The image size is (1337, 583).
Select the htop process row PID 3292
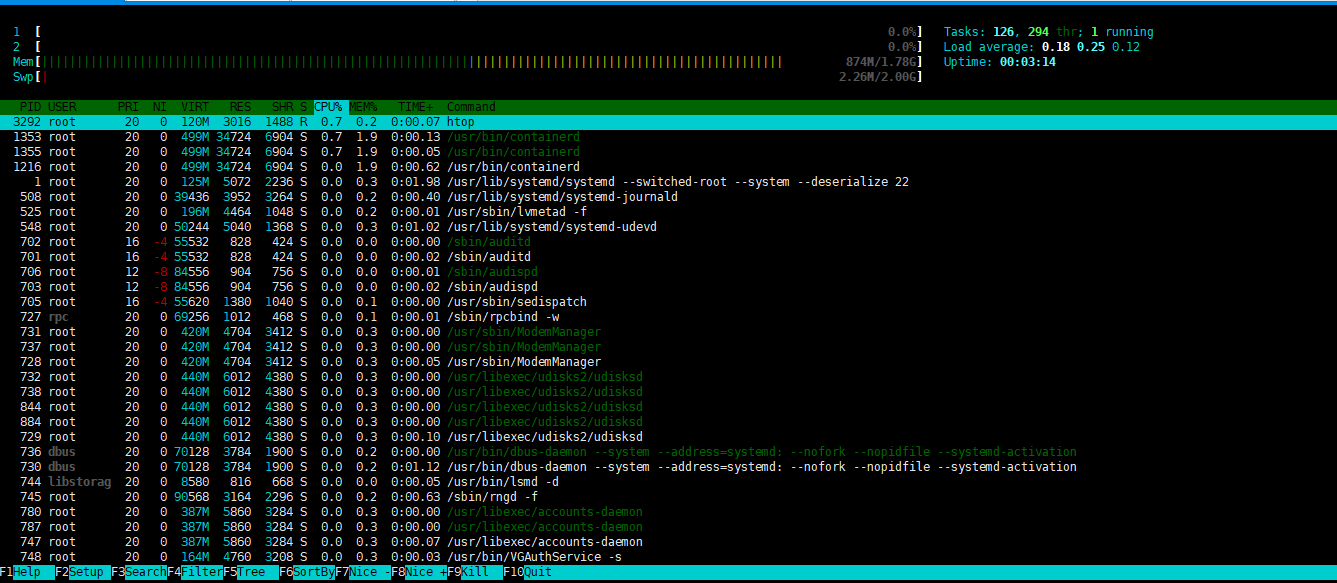pos(668,122)
